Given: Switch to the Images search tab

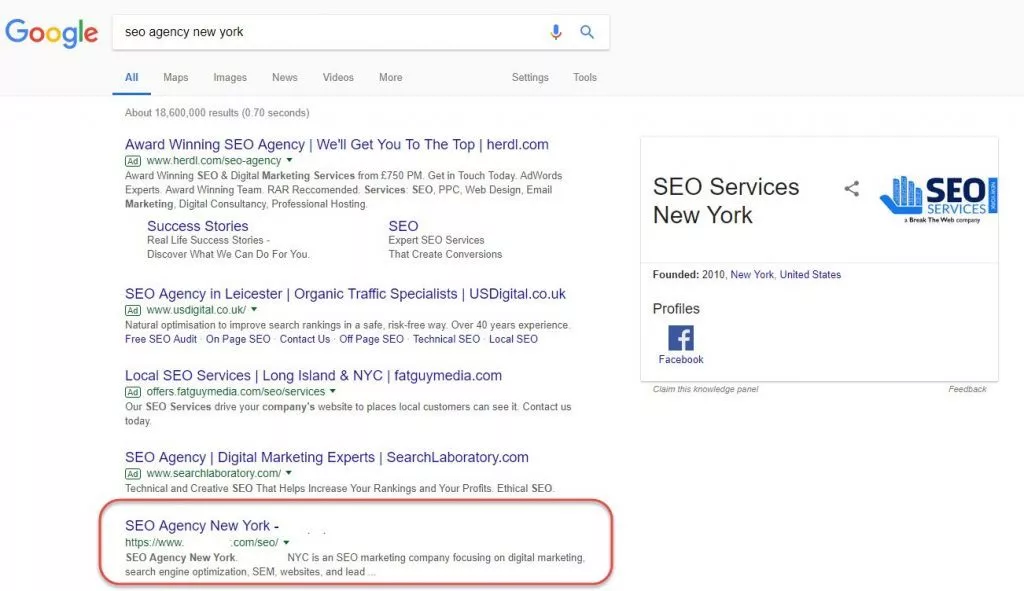Looking at the screenshot, I should coord(230,77).
